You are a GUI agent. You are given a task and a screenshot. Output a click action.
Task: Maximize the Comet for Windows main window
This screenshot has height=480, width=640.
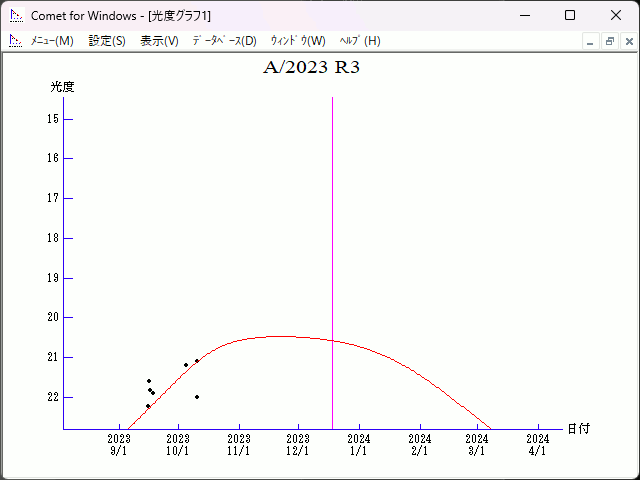pyautogui.click(x=569, y=16)
